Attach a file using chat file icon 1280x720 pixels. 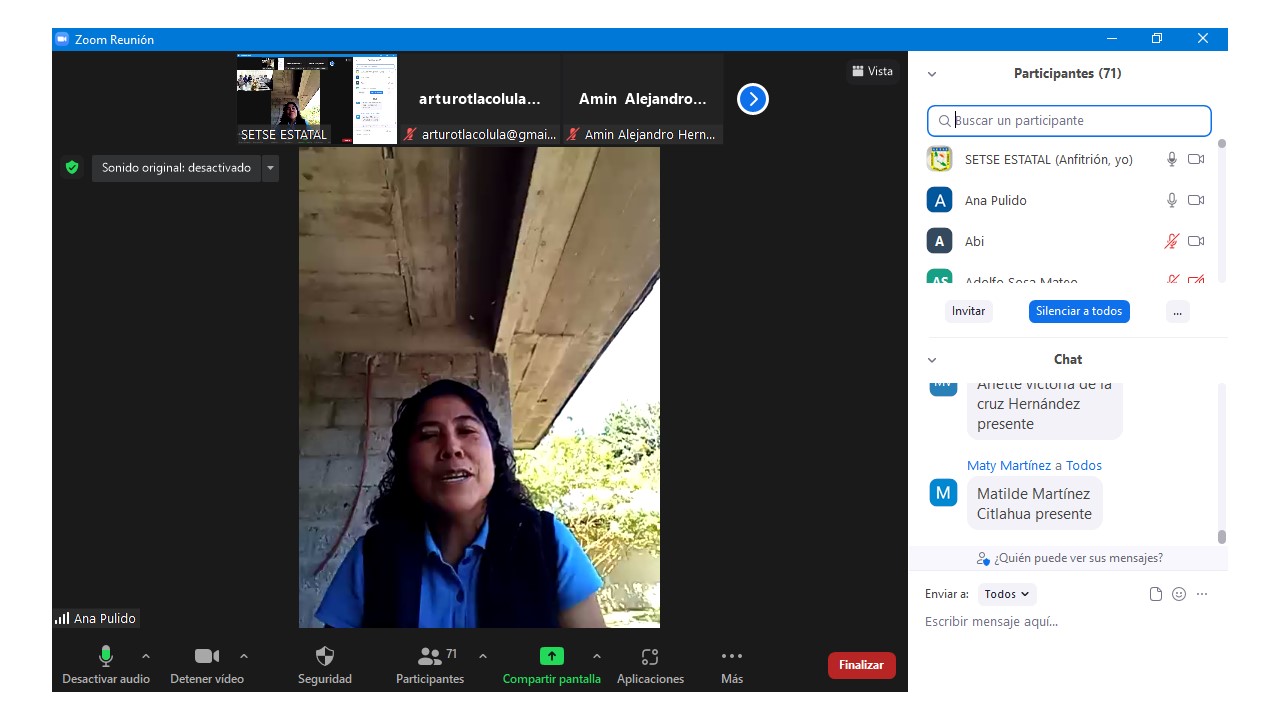click(x=1156, y=594)
